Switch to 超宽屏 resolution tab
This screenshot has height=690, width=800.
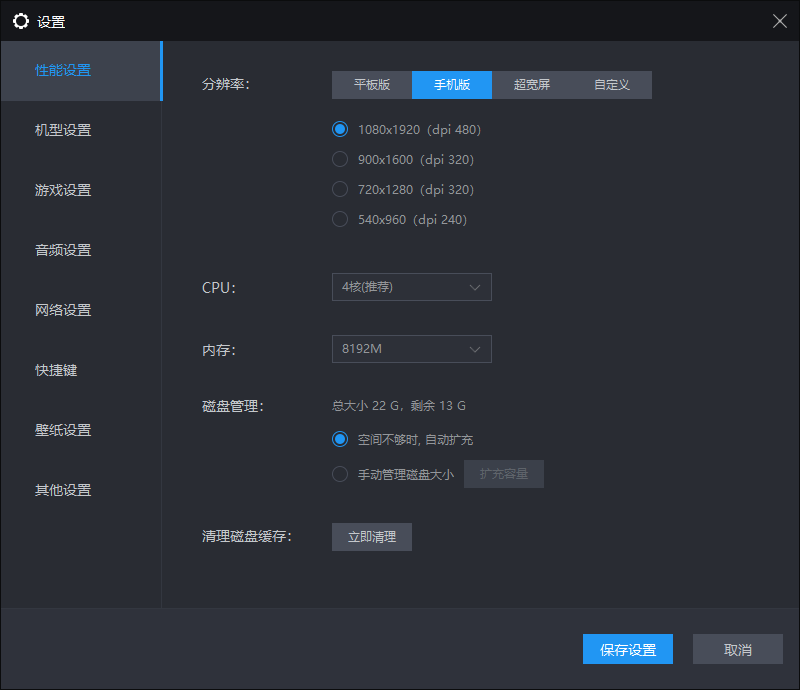532,85
